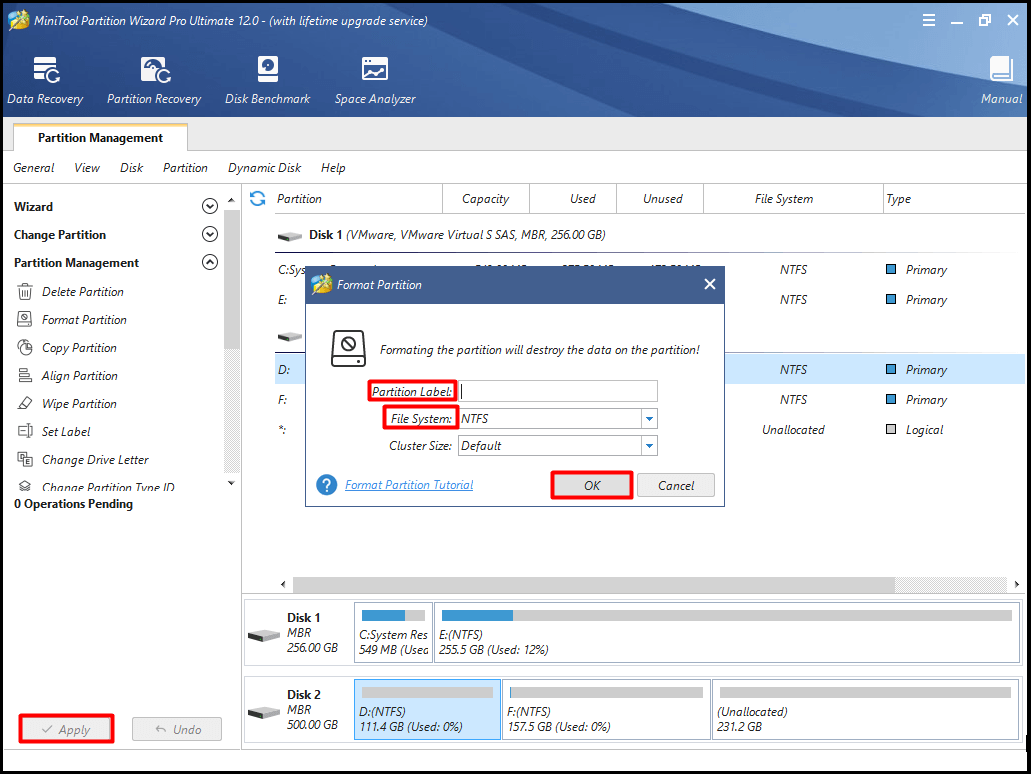Screen dimensions: 1031x774
Task: Click the sidebar scroll up arrow
Action: point(231,200)
